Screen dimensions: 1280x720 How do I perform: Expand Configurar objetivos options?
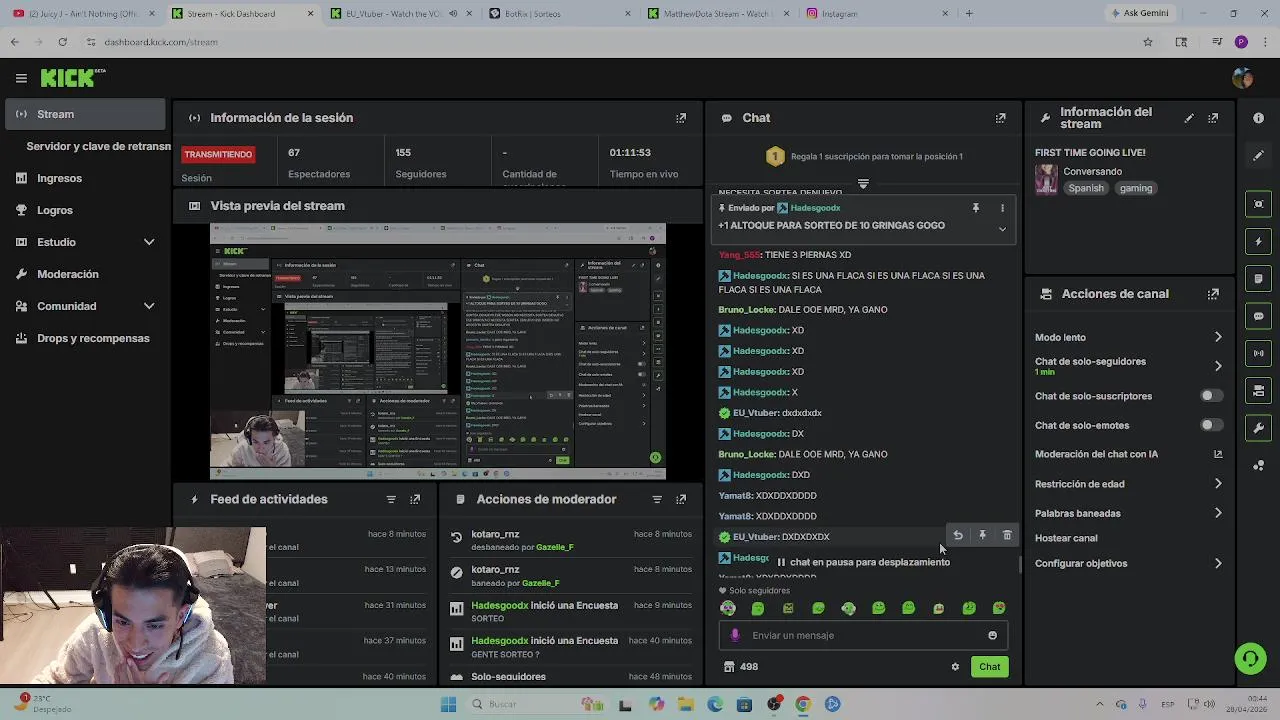coord(1218,563)
